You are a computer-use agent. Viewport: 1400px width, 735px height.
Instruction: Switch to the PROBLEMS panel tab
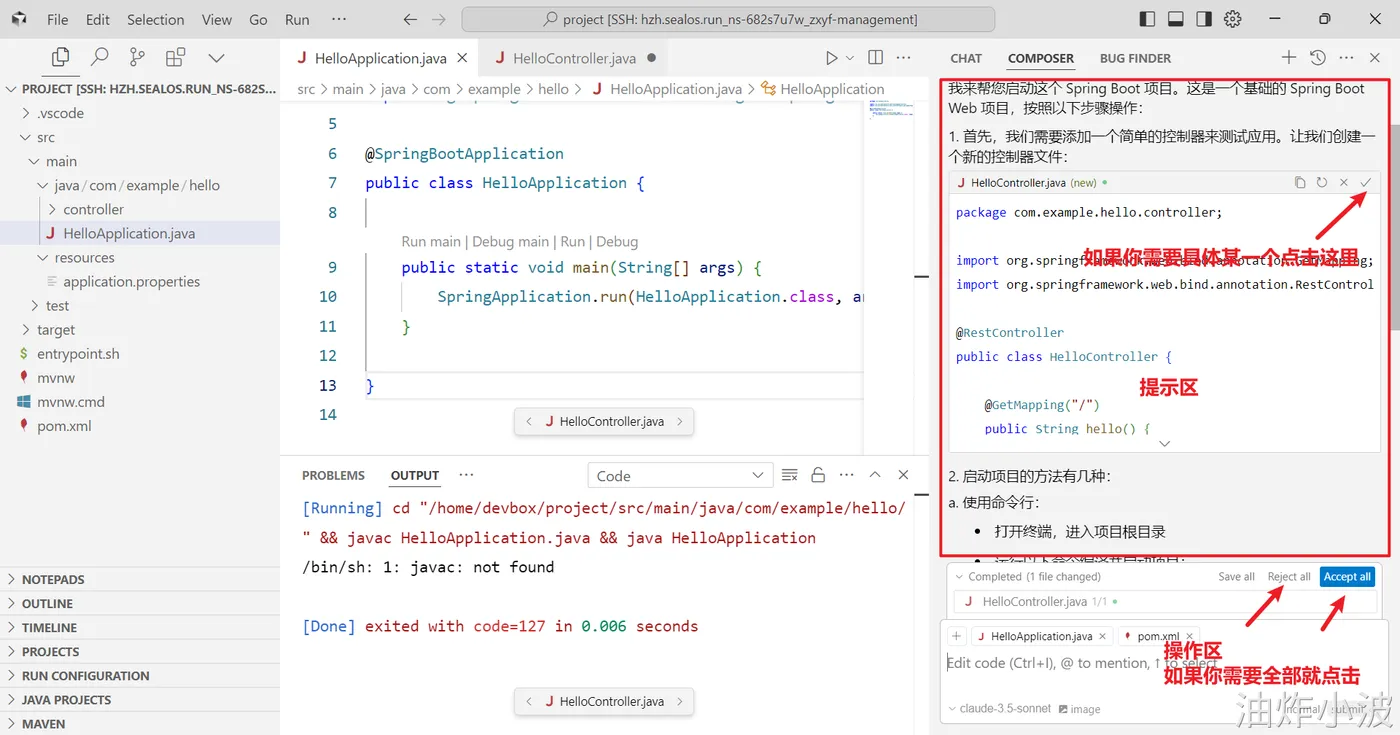pos(334,475)
